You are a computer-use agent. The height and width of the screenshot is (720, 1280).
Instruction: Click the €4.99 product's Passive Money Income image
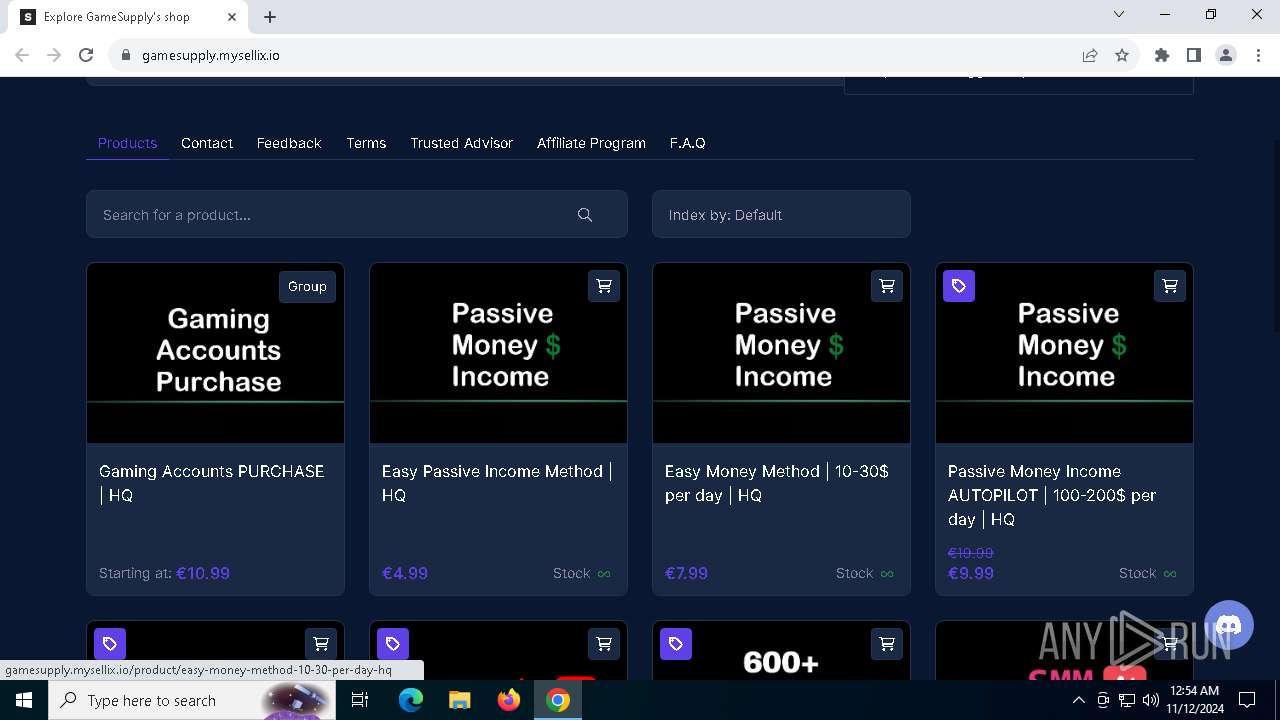(498, 353)
